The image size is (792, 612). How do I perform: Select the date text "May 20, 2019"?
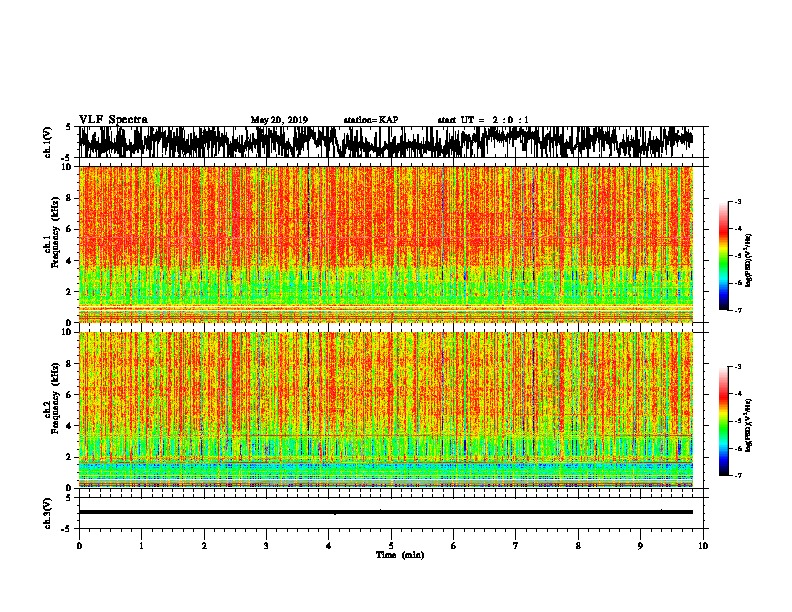pos(279,120)
